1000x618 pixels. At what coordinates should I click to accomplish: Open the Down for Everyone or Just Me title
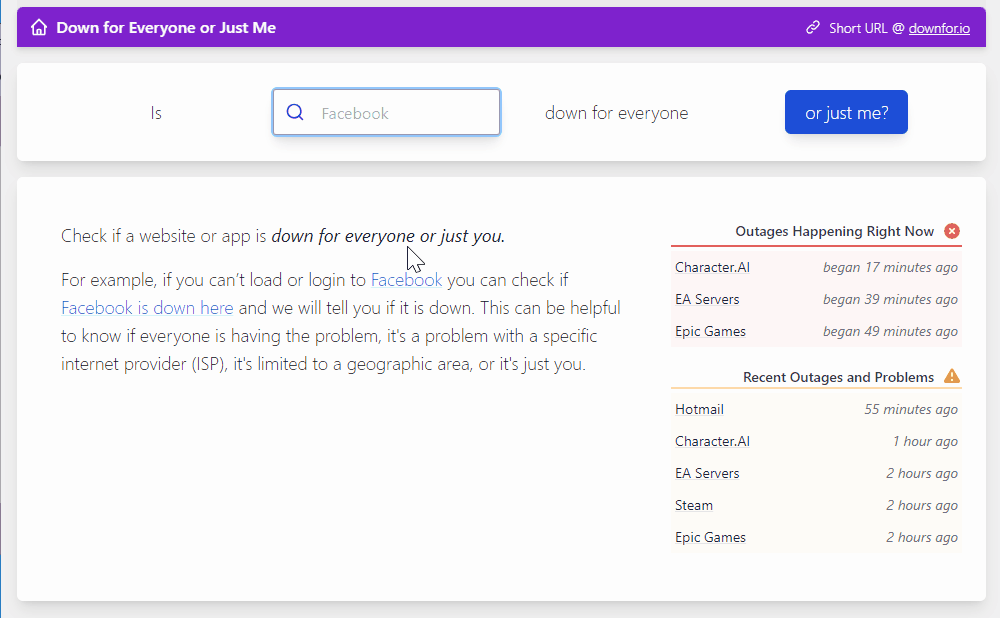(166, 28)
